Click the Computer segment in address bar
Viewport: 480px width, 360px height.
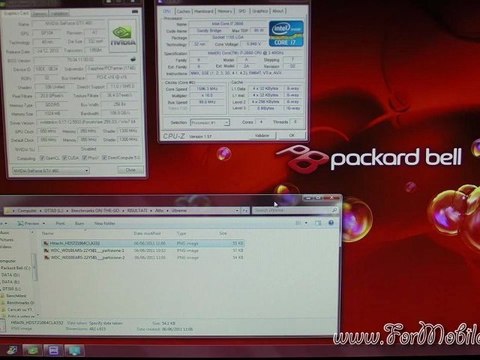[x=27, y=211]
